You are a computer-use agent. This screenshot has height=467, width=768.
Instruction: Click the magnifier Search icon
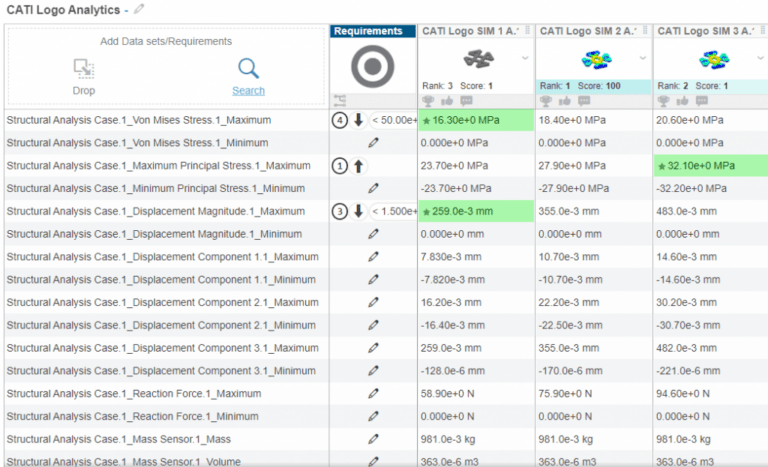click(x=248, y=68)
